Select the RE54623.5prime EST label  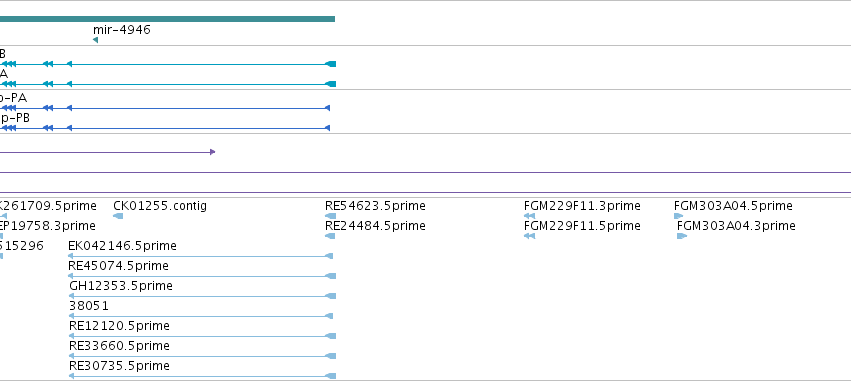pos(375,206)
